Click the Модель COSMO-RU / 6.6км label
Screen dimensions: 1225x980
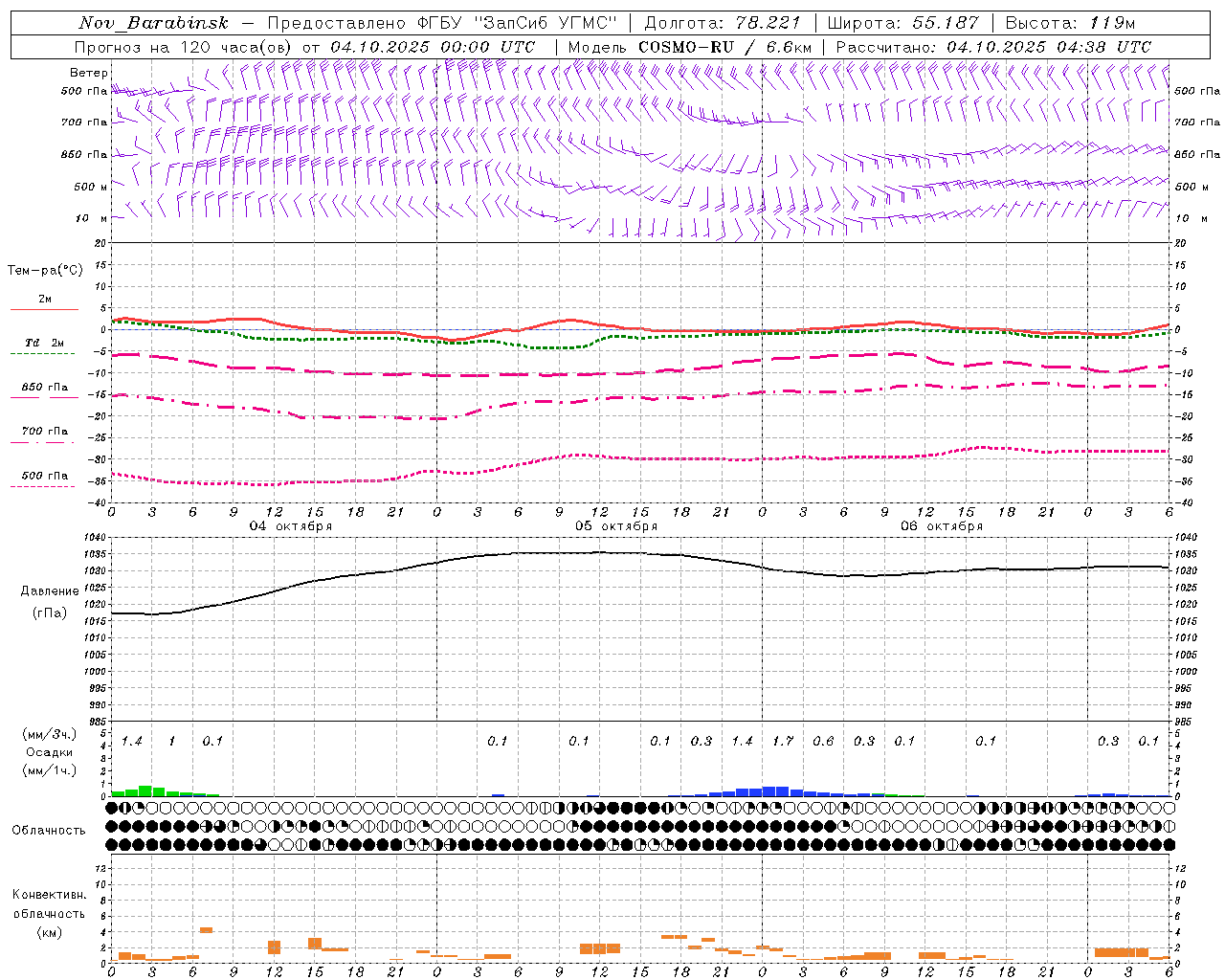689,47
